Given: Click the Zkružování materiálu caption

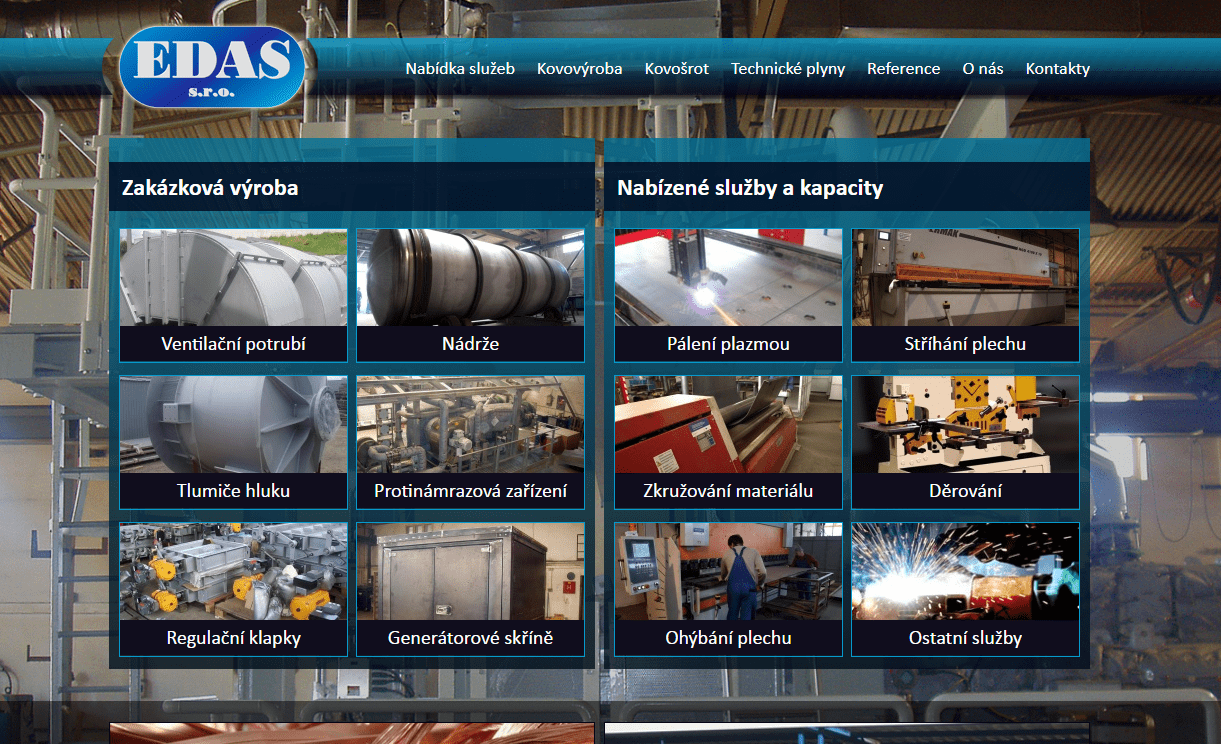Looking at the screenshot, I should [728, 491].
